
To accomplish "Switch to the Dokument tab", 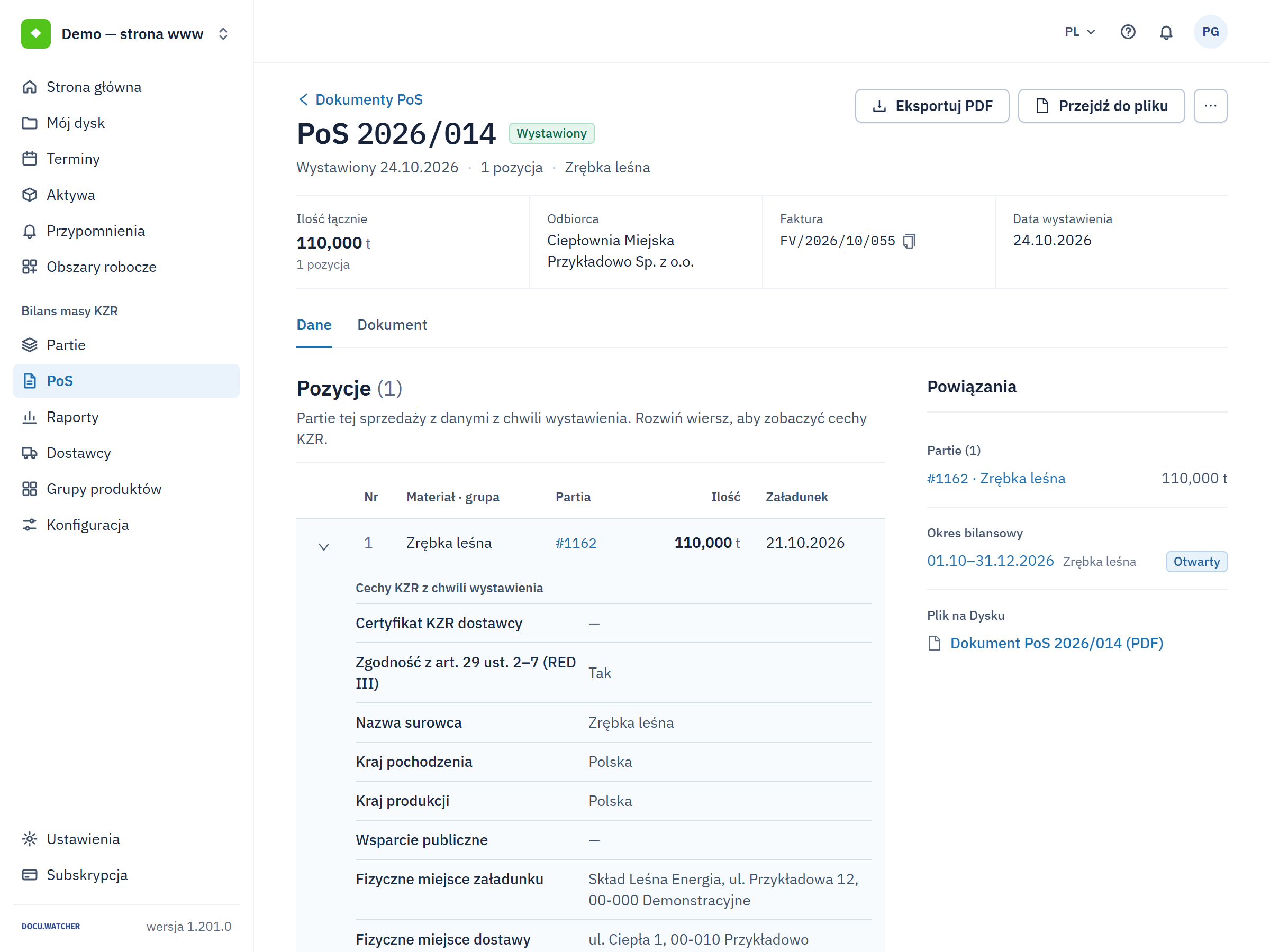I will tap(392, 325).
